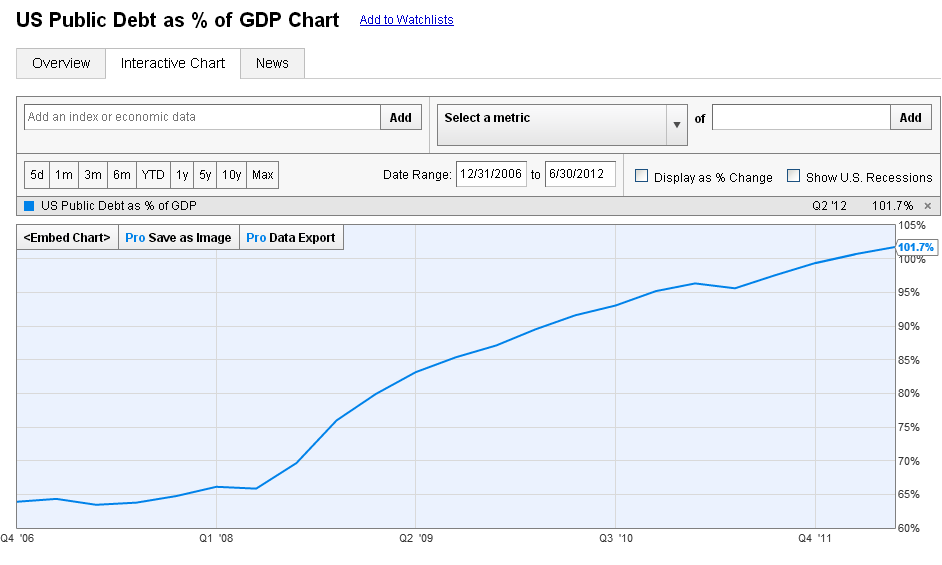Click Pro Save as Image
The height and width of the screenshot is (565, 942).
pos(178,238)
